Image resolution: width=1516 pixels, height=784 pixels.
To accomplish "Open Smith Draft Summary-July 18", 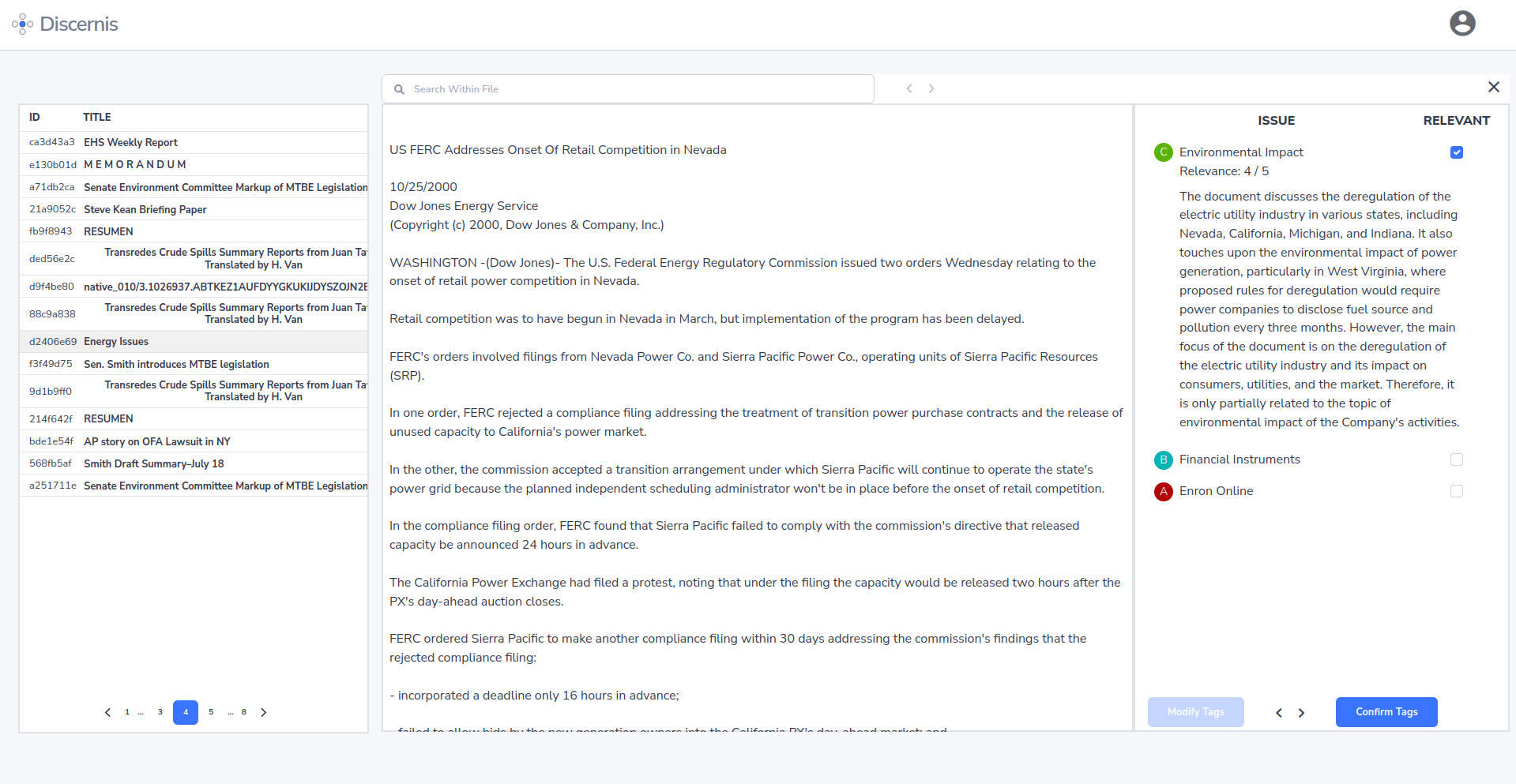I will coord(194,463).
